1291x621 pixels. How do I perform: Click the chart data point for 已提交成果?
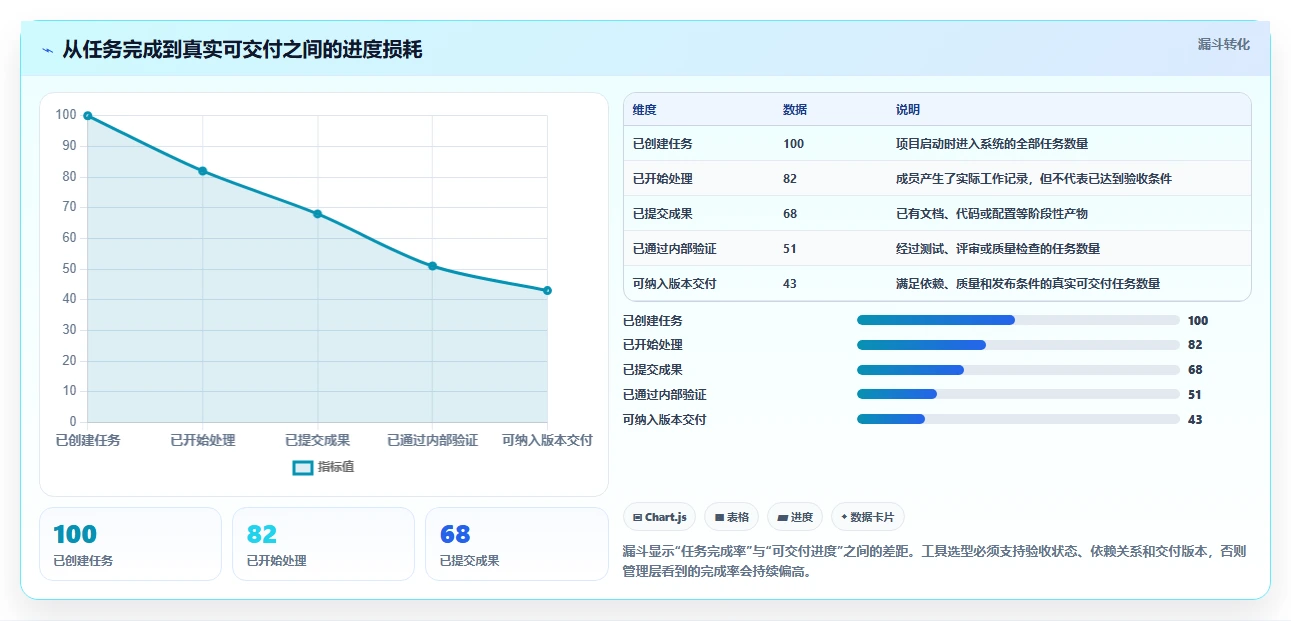tap(318, 214)
